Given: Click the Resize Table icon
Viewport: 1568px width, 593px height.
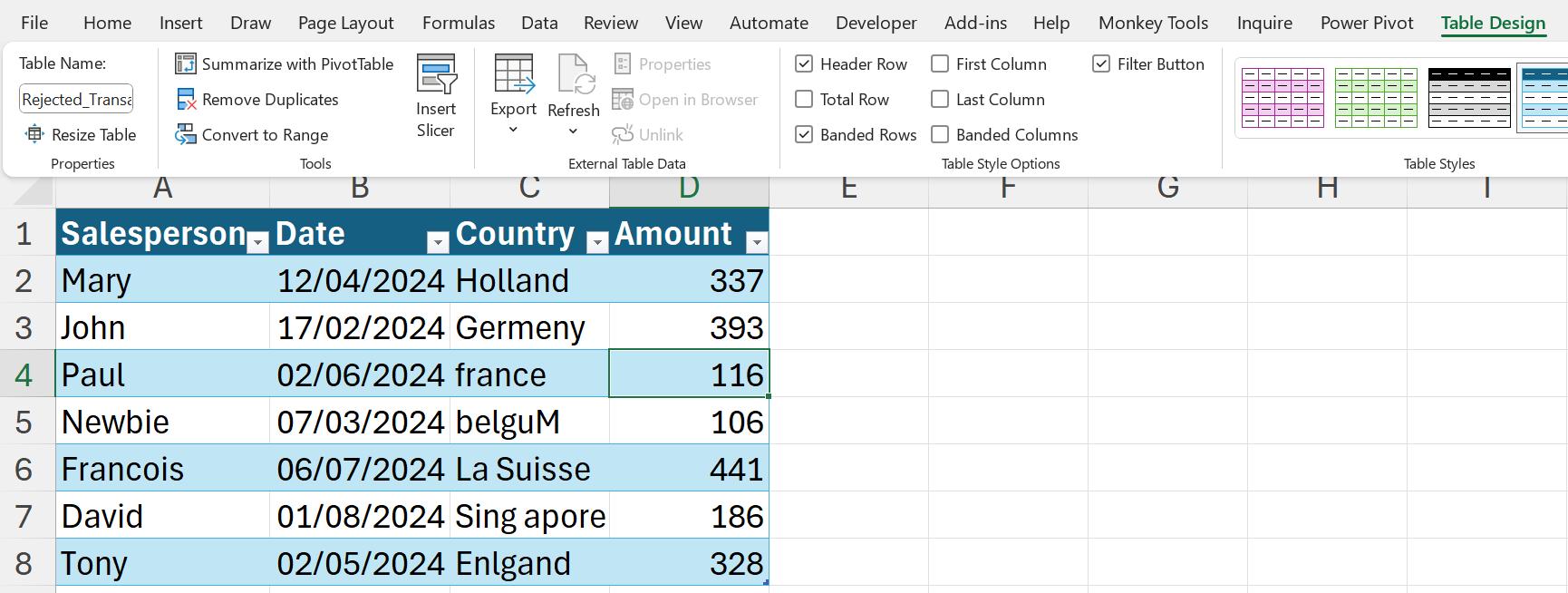Looking at the screenshot, I should click(34, 134).
